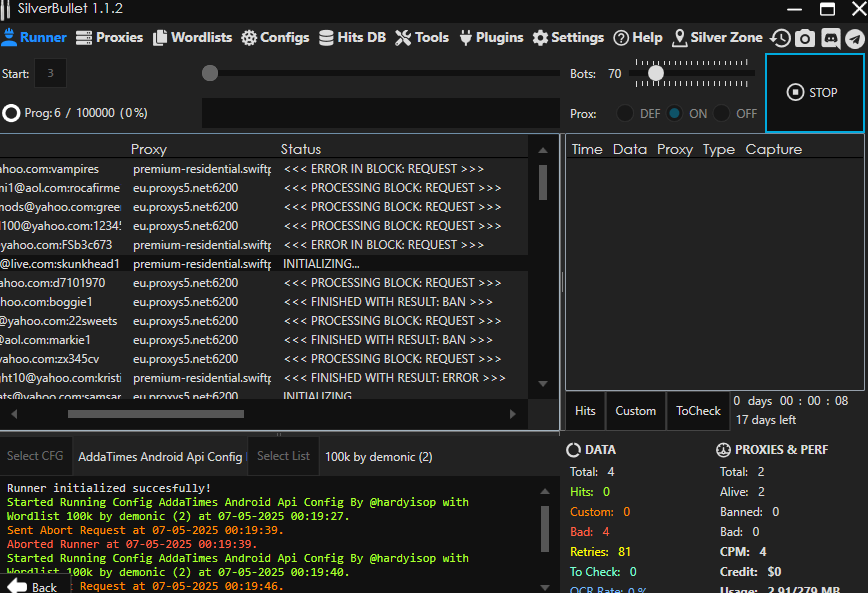Click the Status column header
868x593 pixels.
click(301, 149)
